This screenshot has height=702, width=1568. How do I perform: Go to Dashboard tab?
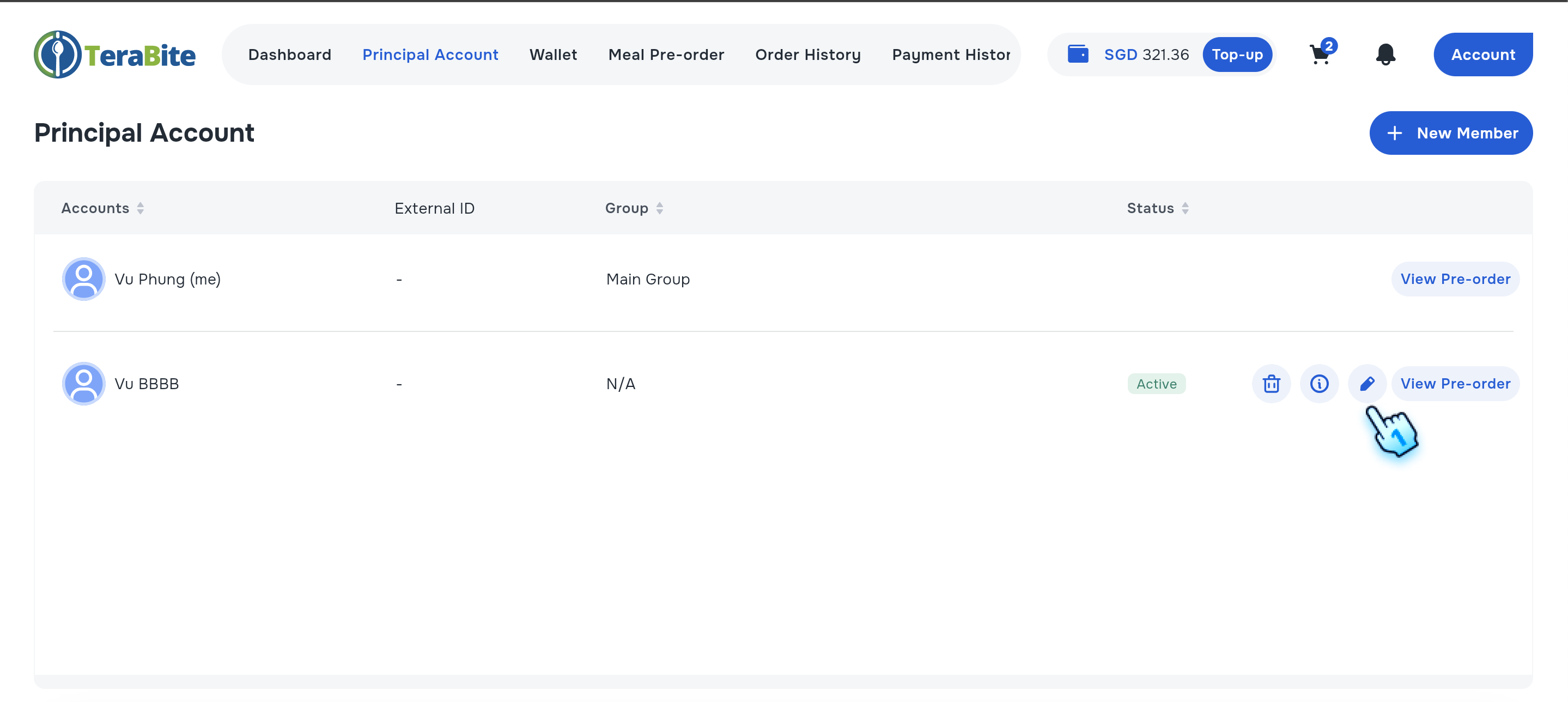click(289, 55)
